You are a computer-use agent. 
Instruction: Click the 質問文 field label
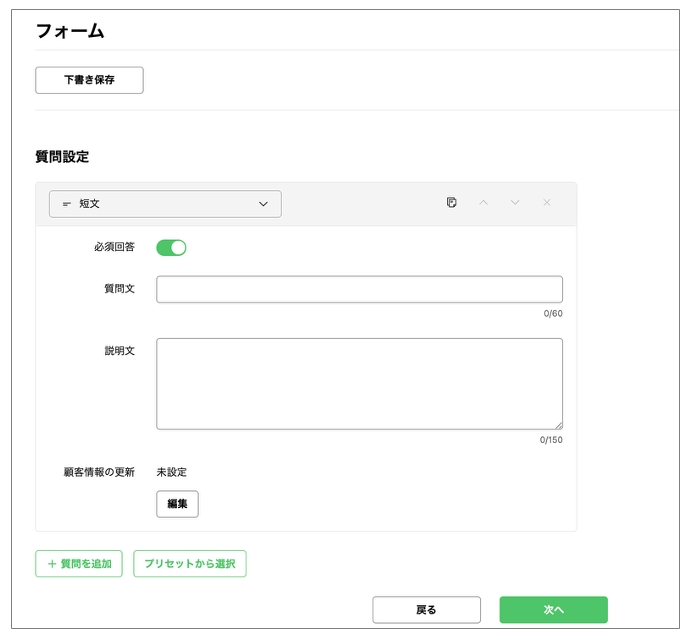coord(120,289)
